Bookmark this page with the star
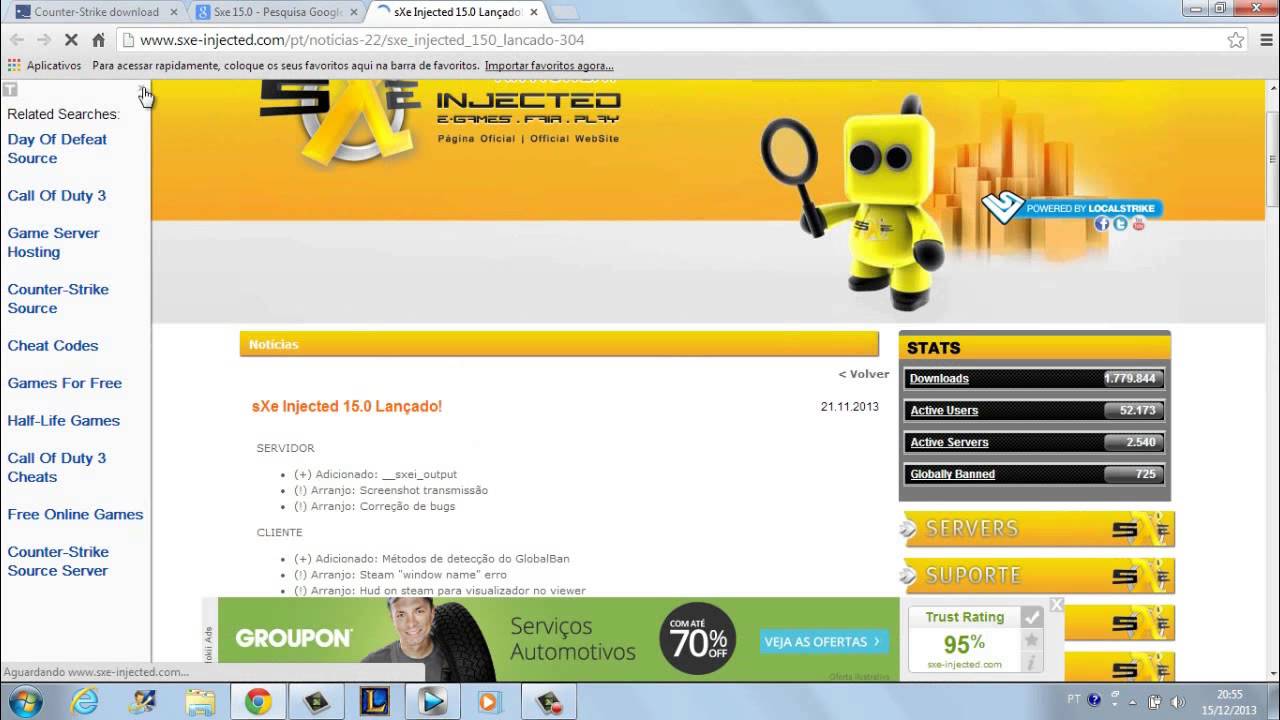Image resolution: width=1280 pixels, height=720 pixels. coord(1236,40)
